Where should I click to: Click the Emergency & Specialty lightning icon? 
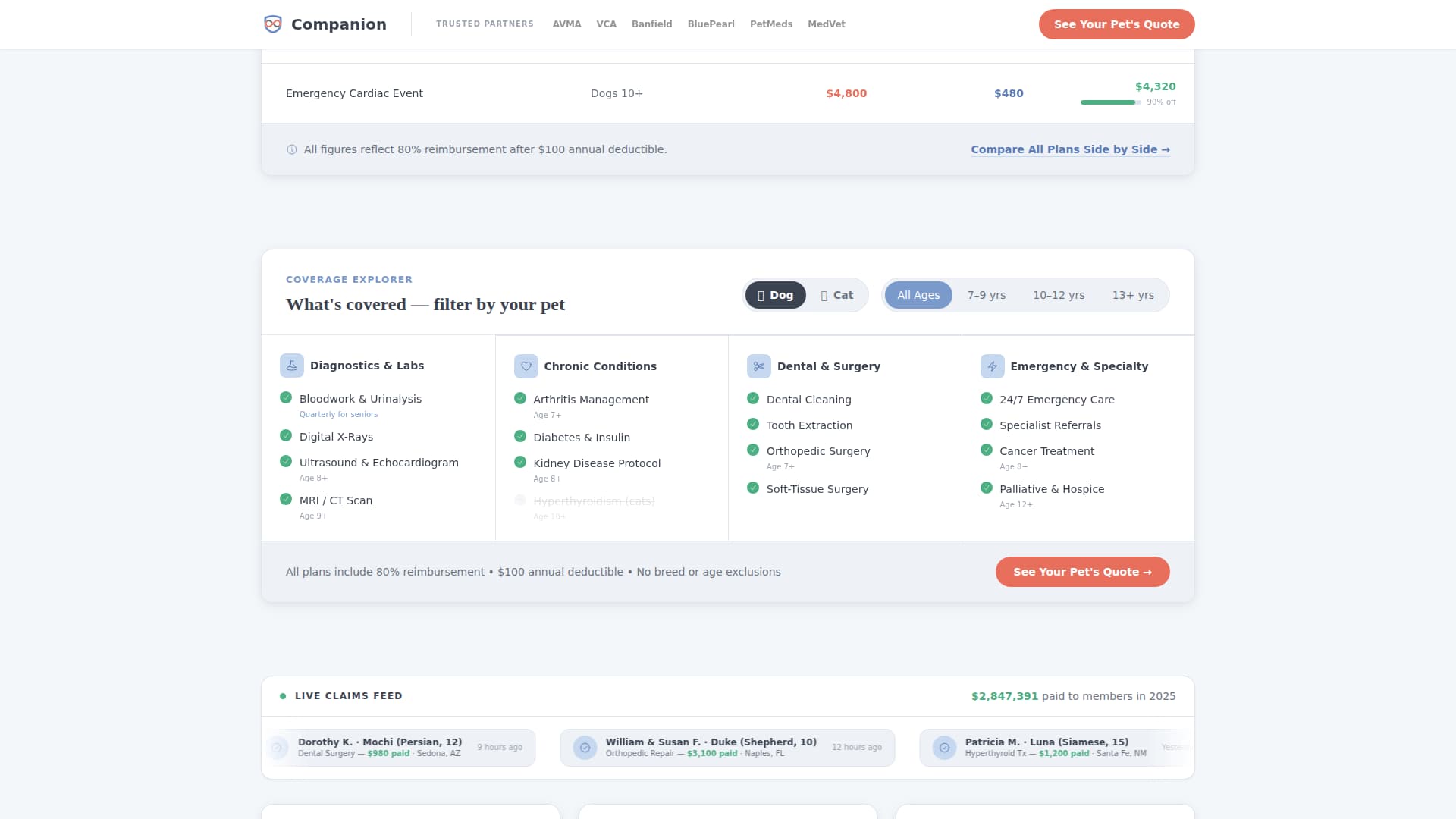click(x=992, y=366)
